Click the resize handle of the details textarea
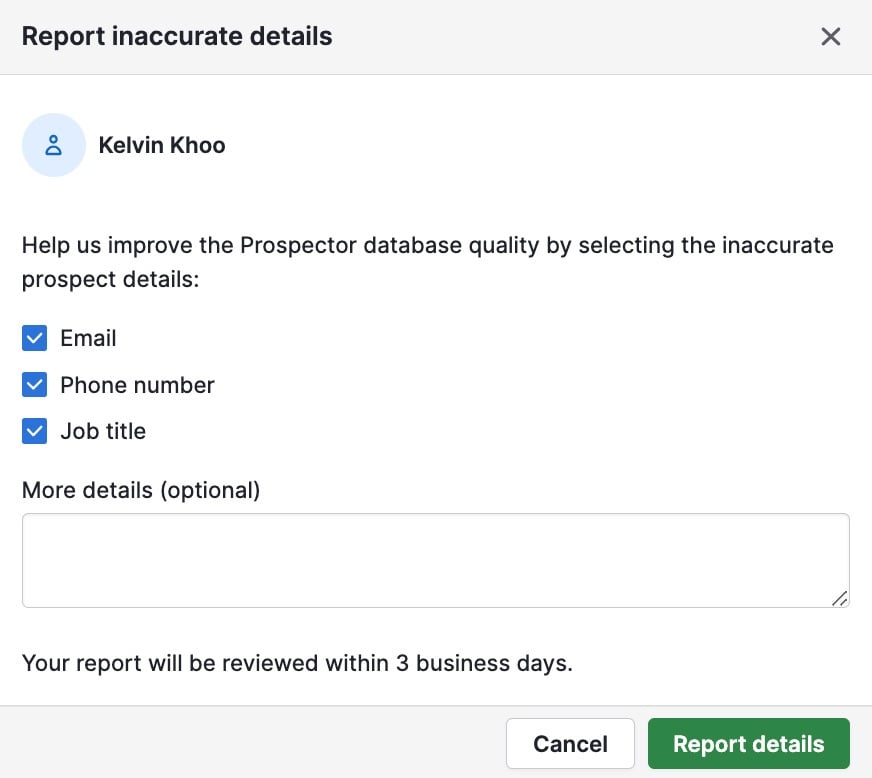 coord(840,599)
